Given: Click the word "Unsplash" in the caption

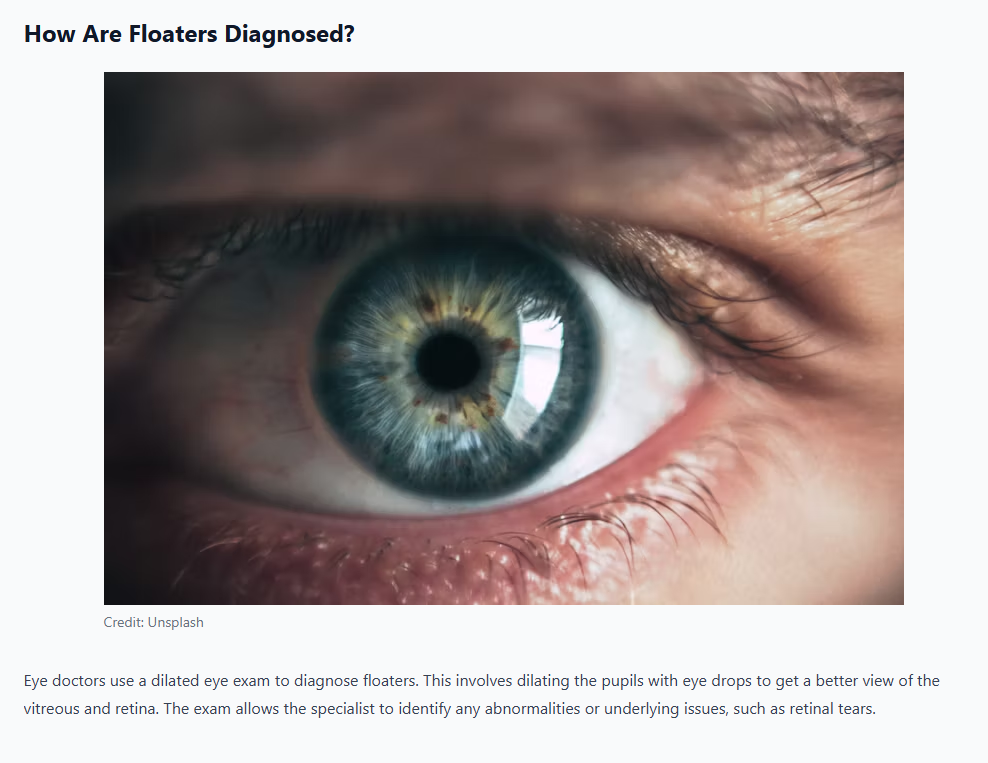Looking at the screenshot, I should [x=175, y=622].
